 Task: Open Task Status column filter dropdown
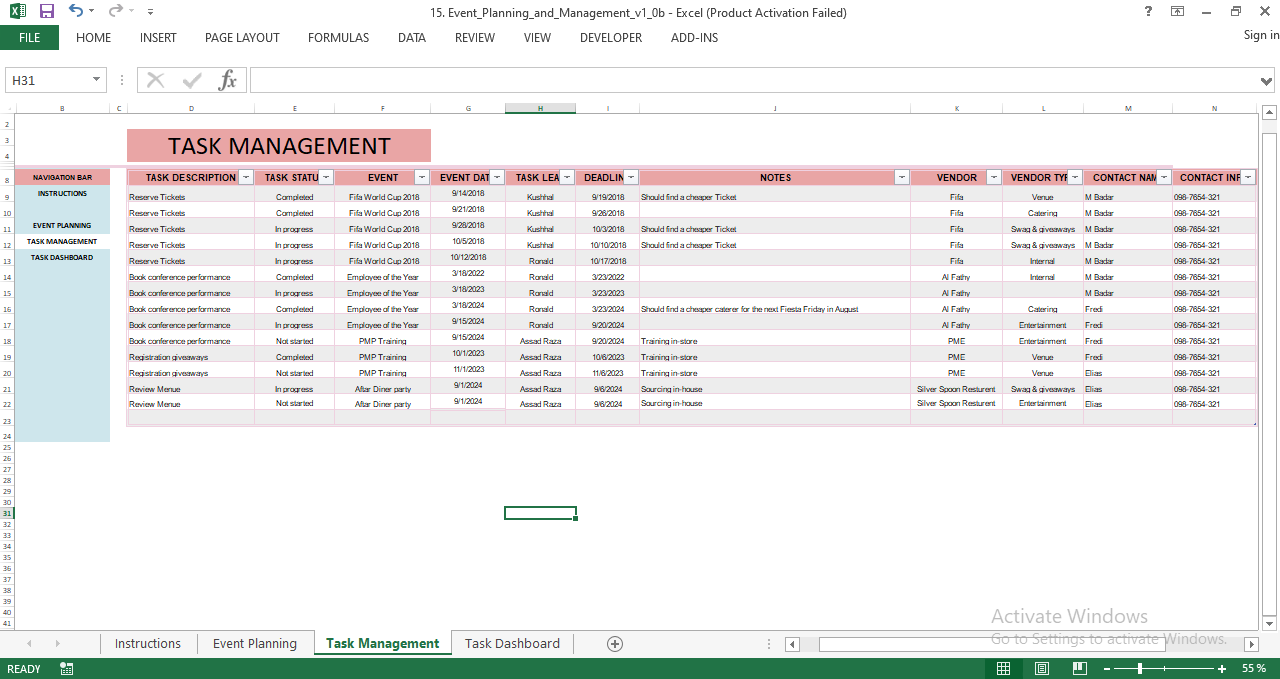tap(326, 177)
